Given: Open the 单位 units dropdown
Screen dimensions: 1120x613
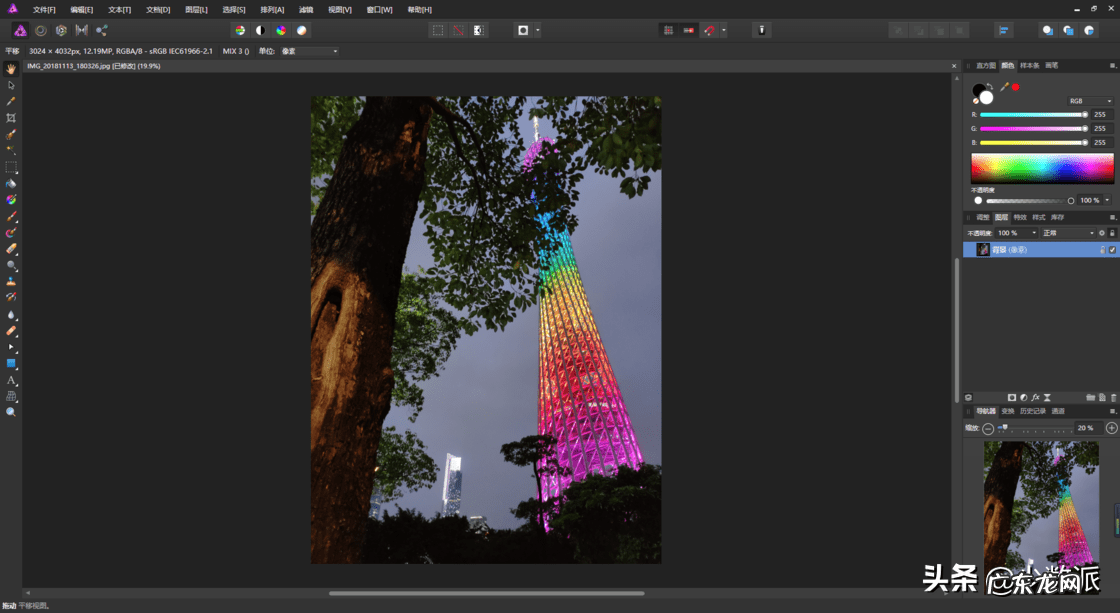Looking at the screenshot, I should pyautogui.click(x=309, y=51).
